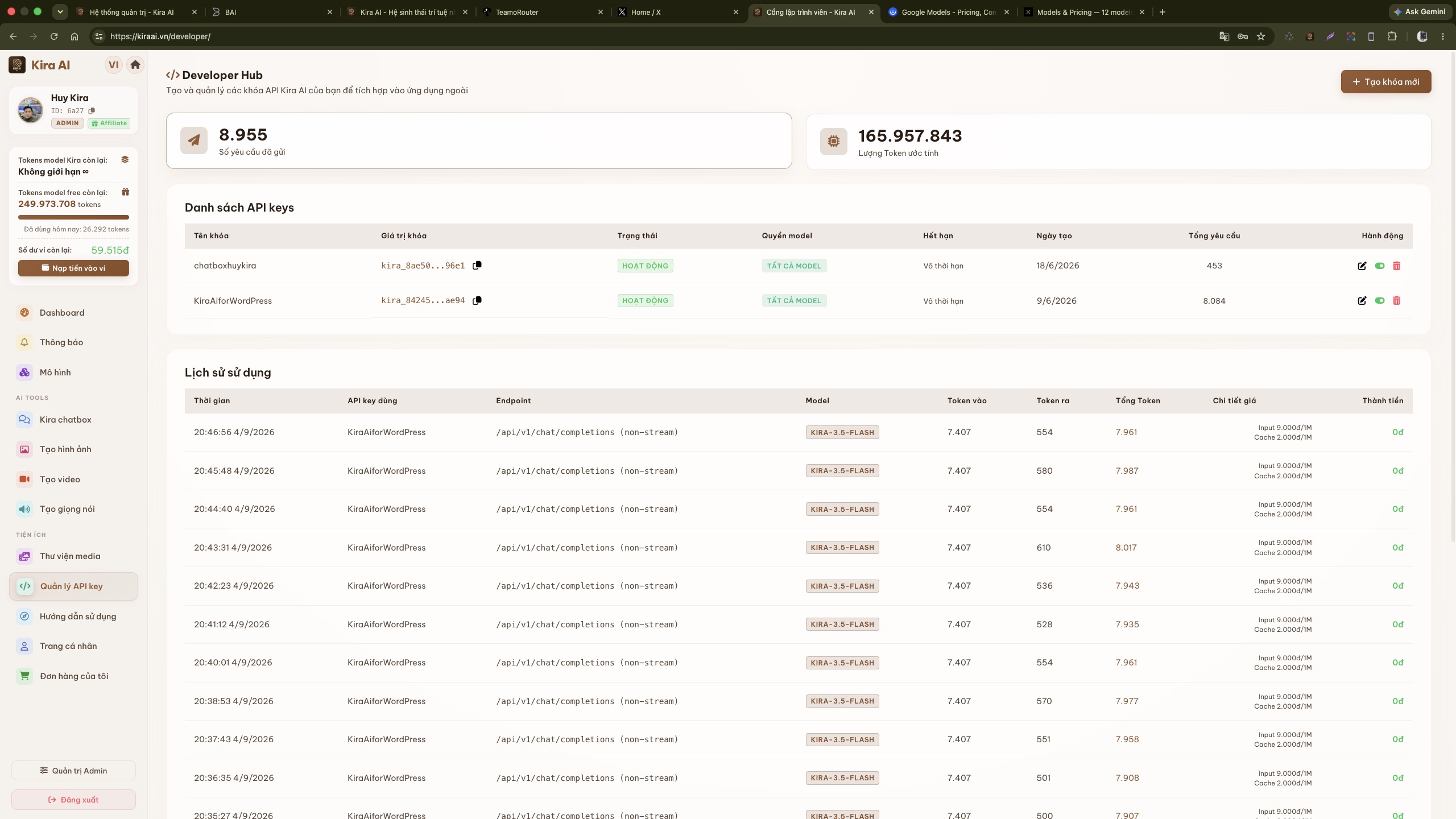Viewport: 1456px width, 819px height.
Task: Open Huy Kira profile avatar
Action: (x=30, y=110)
